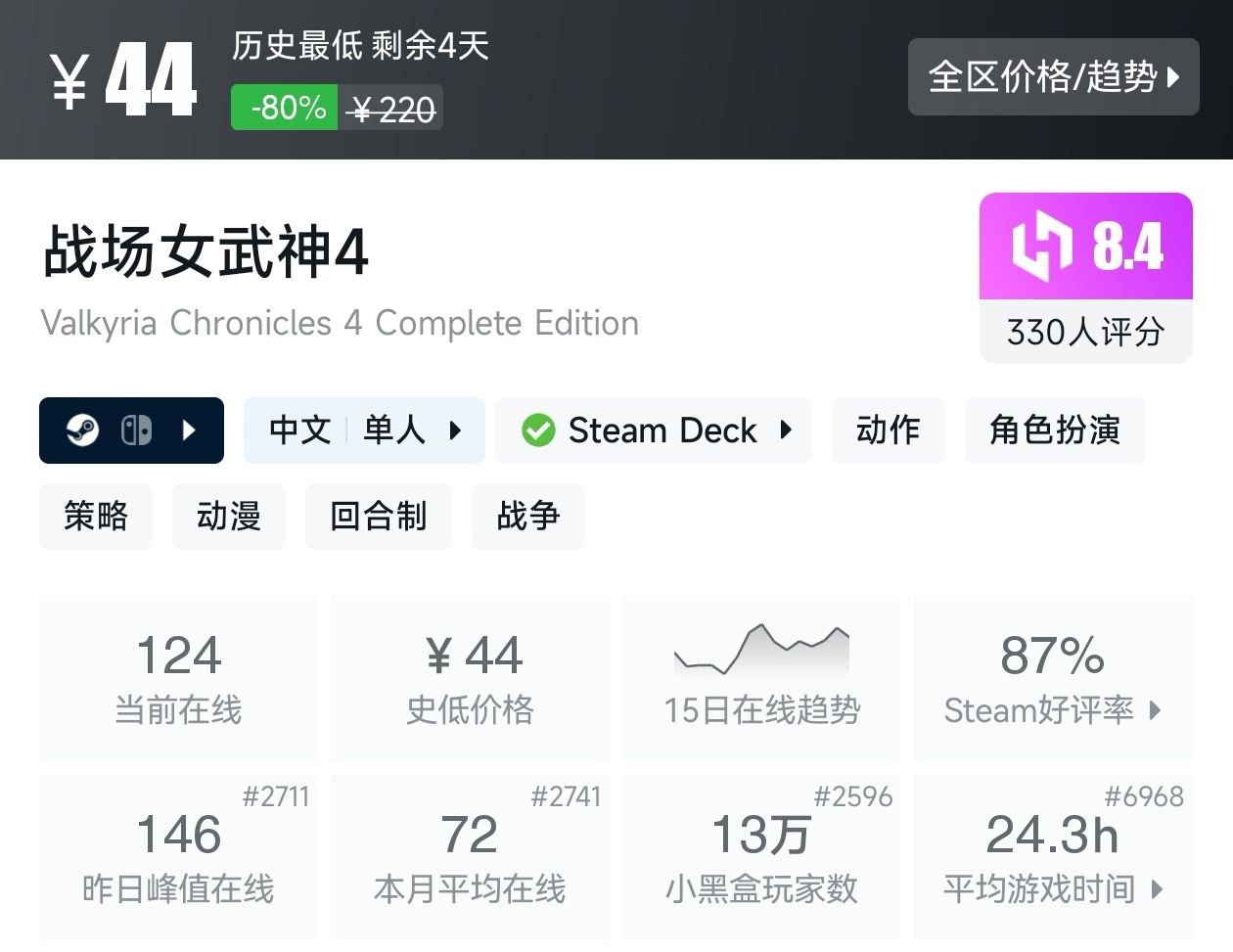Select the 动作 tag

point(888,431)
